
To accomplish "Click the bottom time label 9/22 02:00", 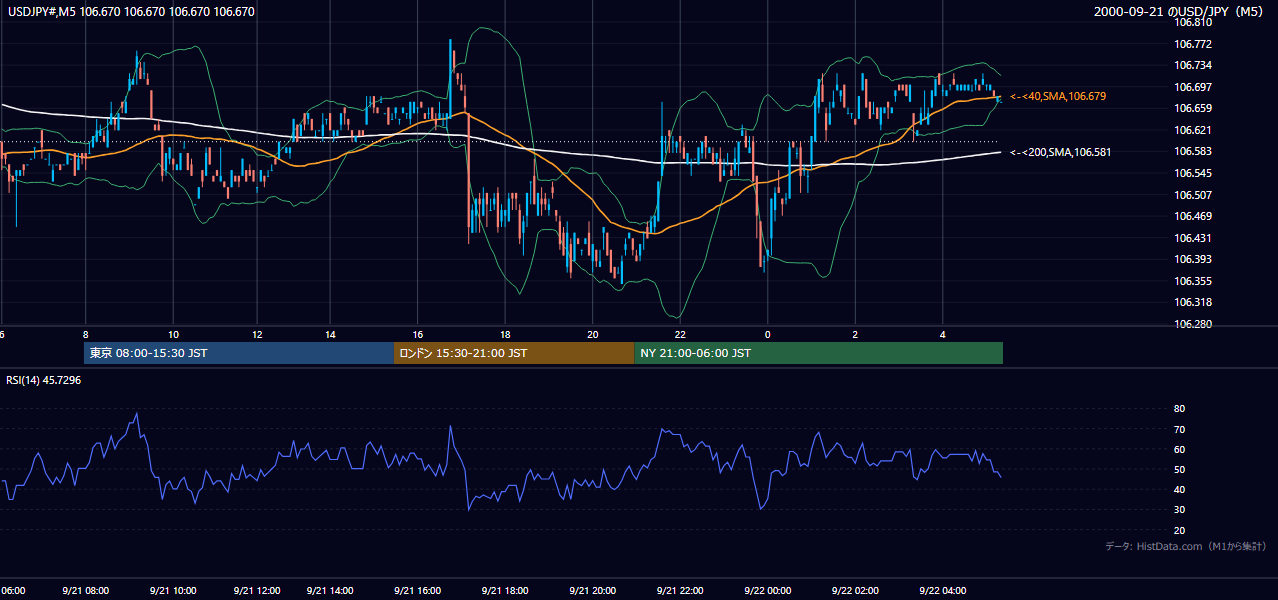I will click(x=855, y=591).
